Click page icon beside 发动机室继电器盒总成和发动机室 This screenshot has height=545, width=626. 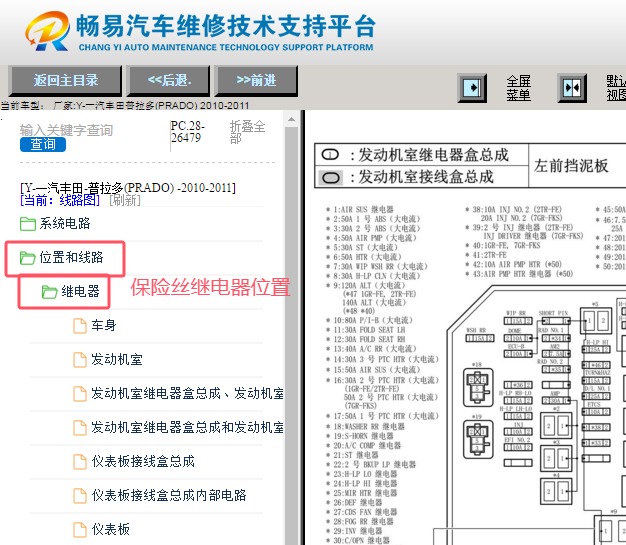click(79, 427)
